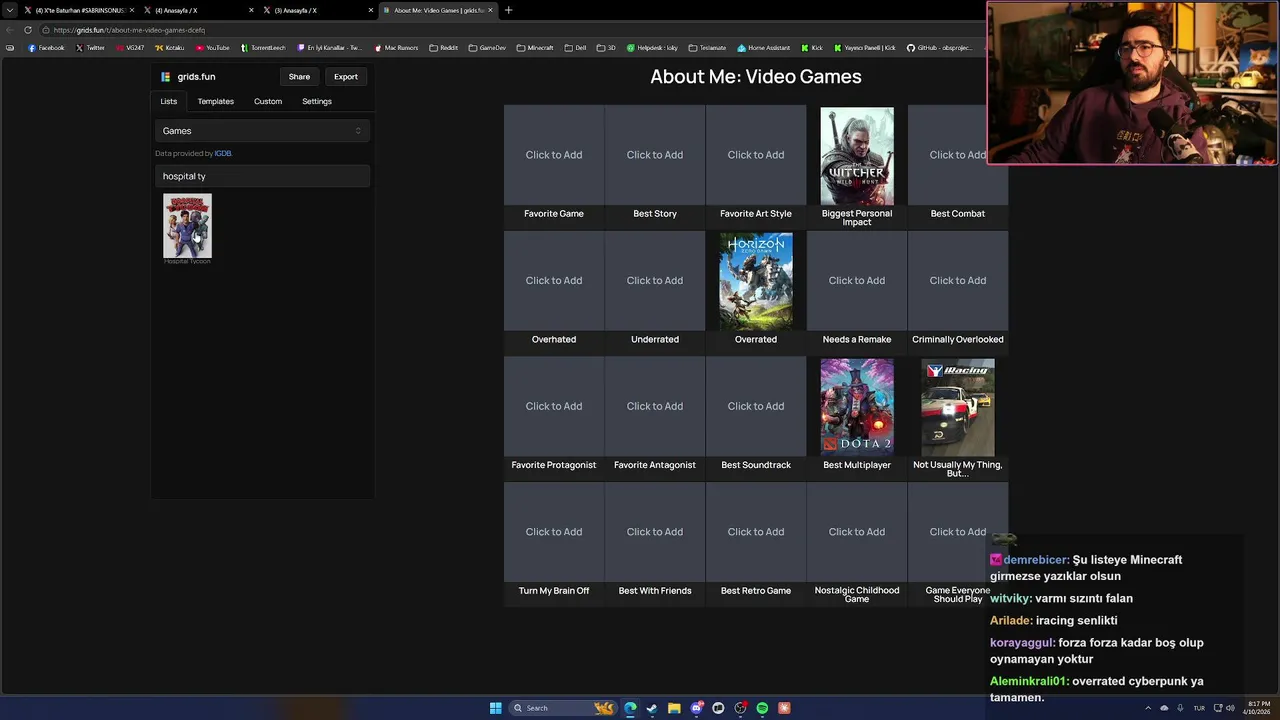Switch to the '(3) Anasayfa / X' tab

click(318, 10)
